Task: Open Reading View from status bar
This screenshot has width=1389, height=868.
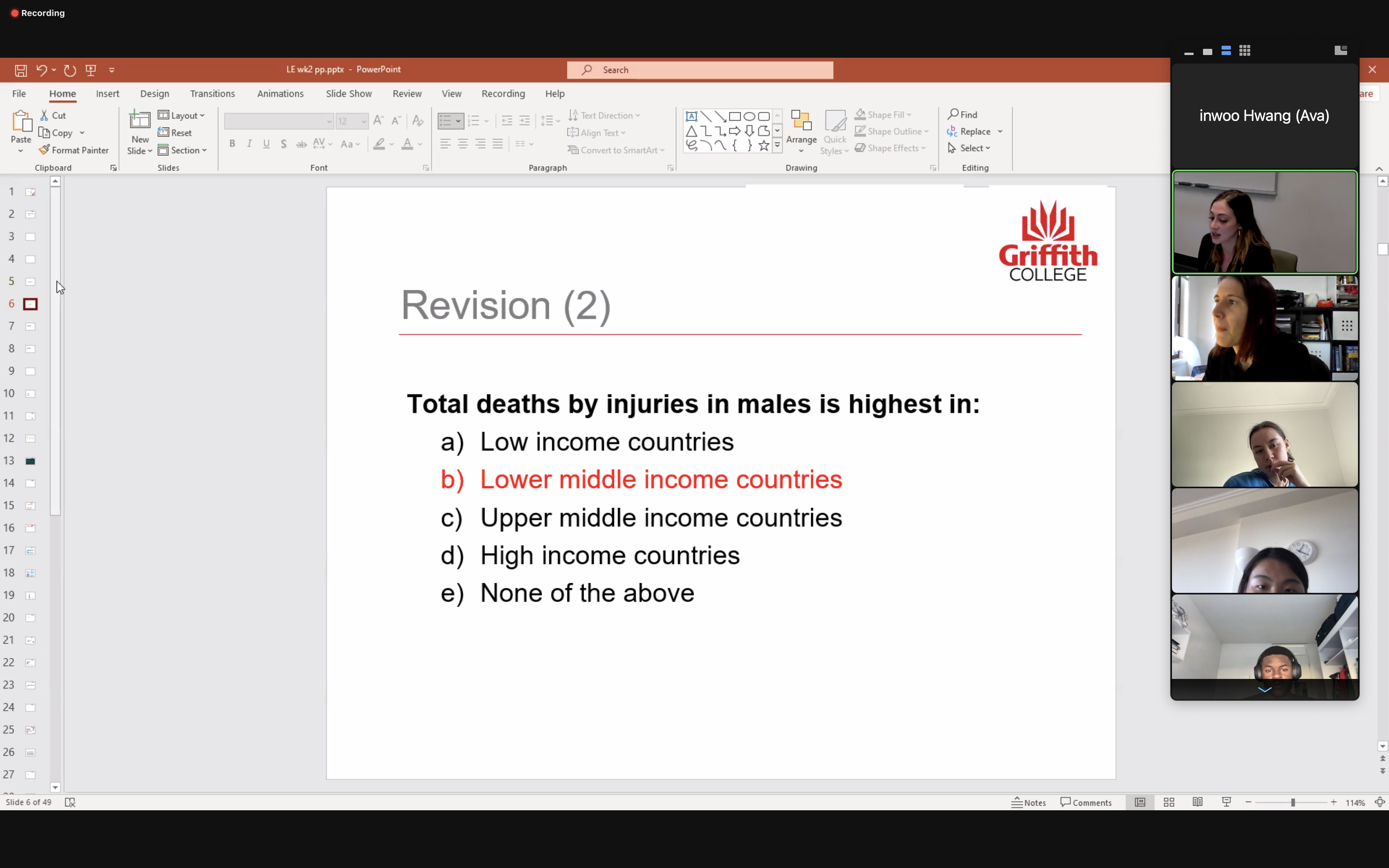Action: [1197, 802]
